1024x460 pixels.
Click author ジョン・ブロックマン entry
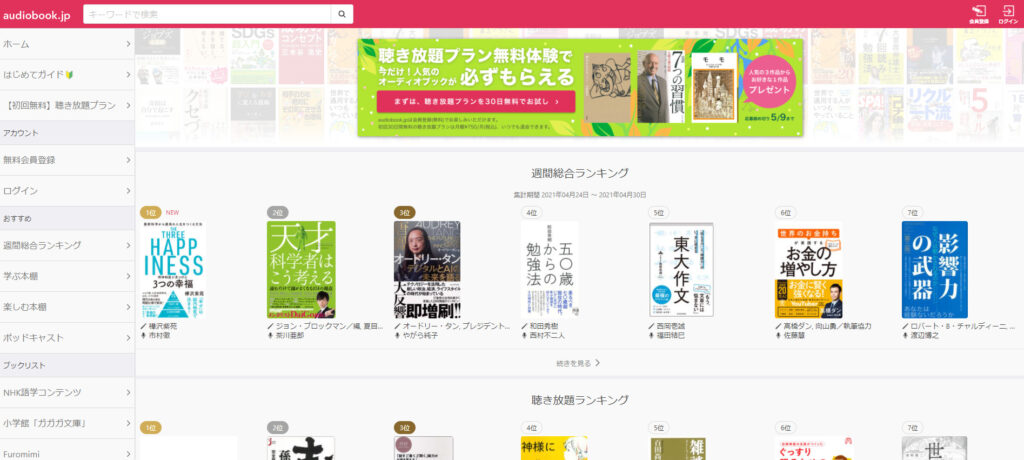(328, 326)
